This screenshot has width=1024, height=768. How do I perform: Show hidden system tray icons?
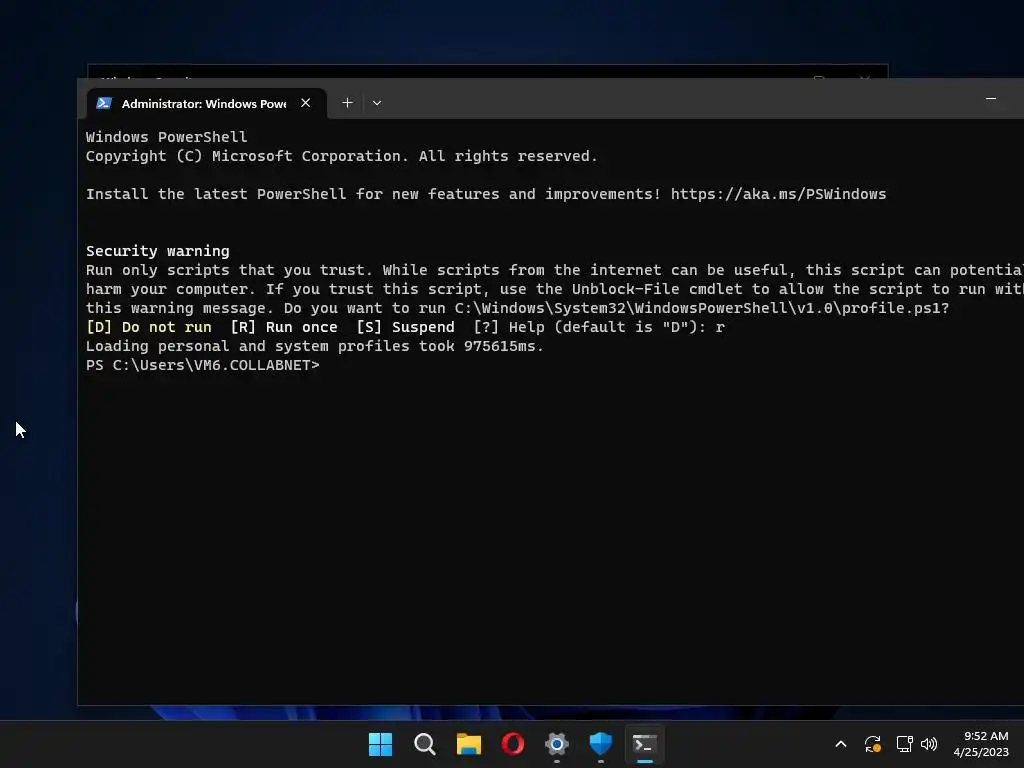click(841, 744)
